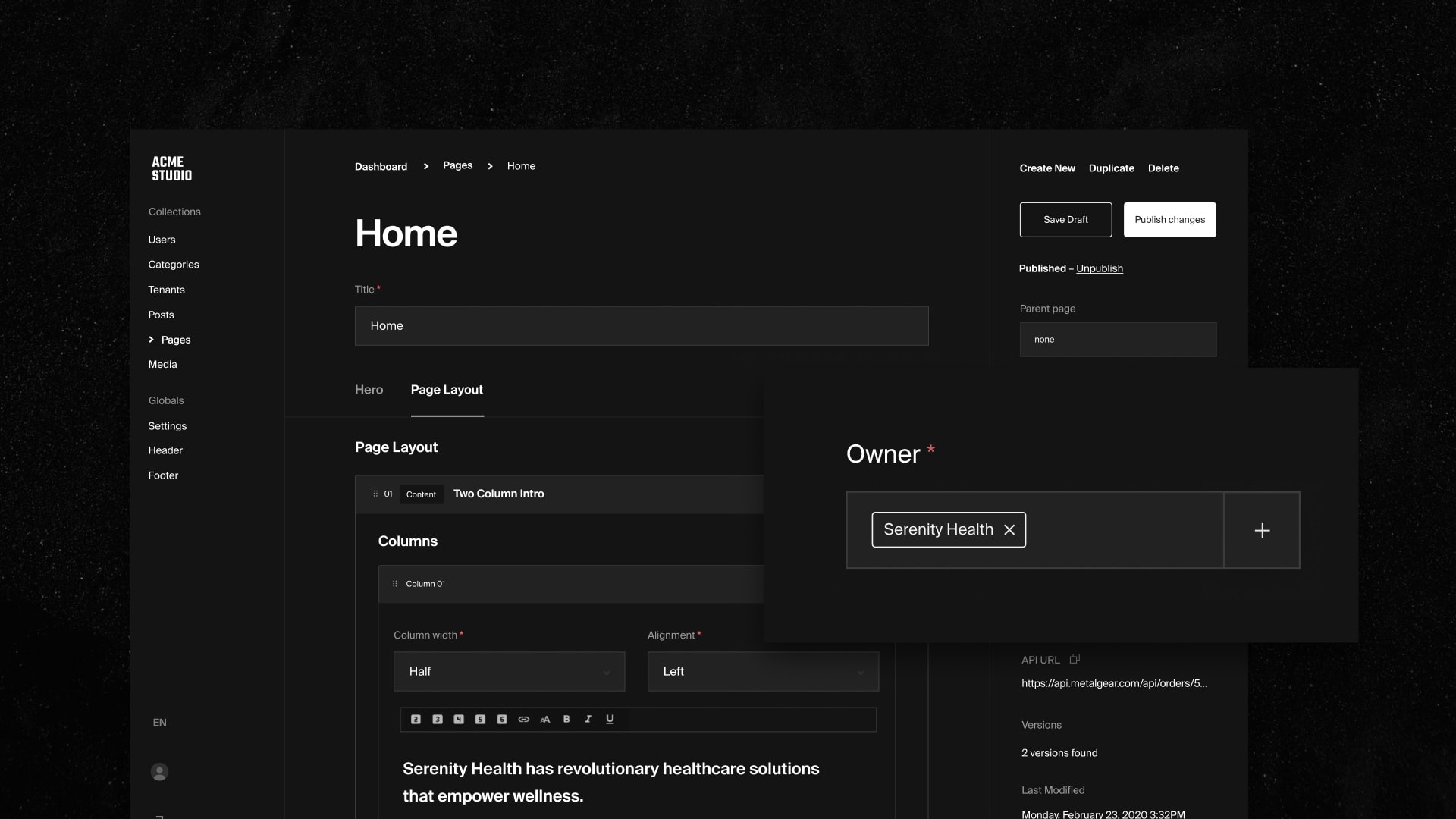
Task: Click the bold formatting icon
Action: point(567,719)
